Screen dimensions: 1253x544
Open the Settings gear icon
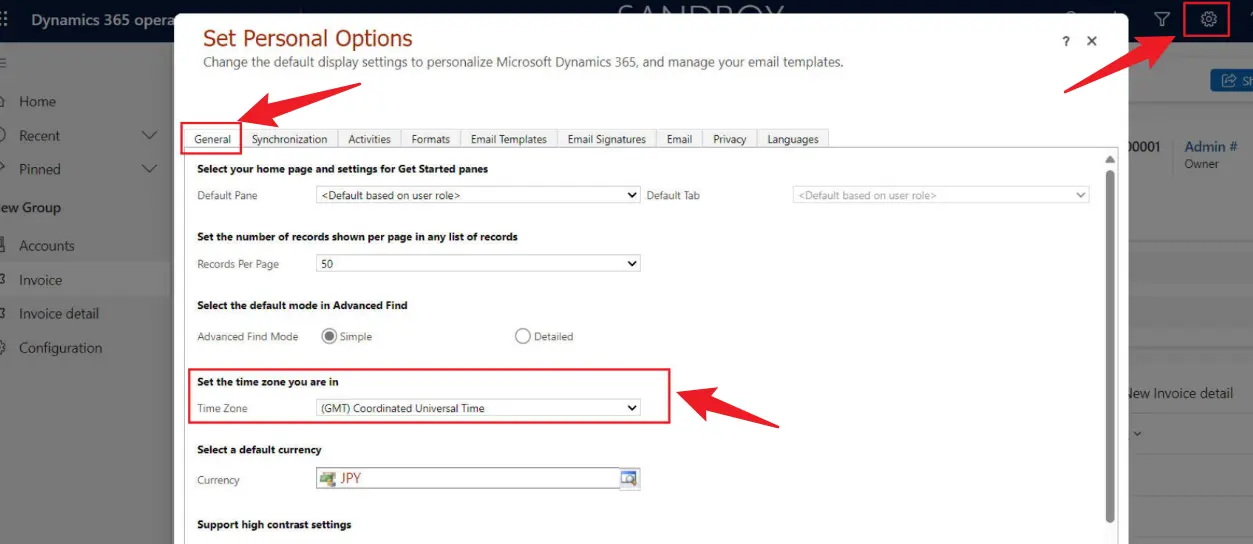click(x=1208, y=19)
